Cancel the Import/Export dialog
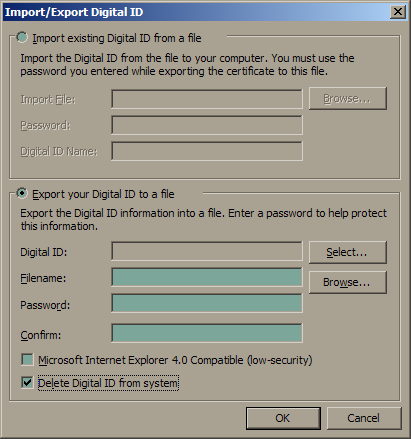This screenshot has height=439, width=411. click(x=364, y=418)
